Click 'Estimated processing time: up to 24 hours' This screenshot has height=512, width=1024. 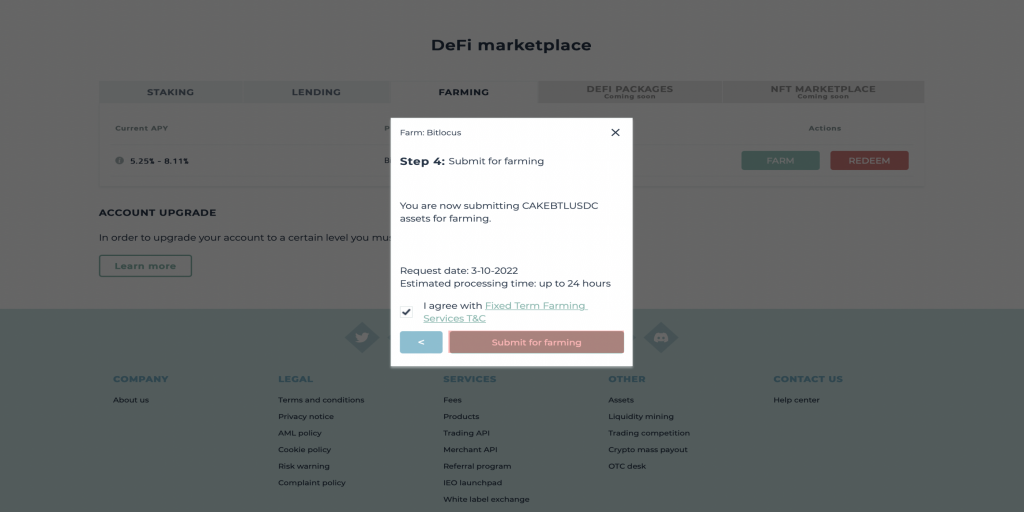(x=505, y=283)
